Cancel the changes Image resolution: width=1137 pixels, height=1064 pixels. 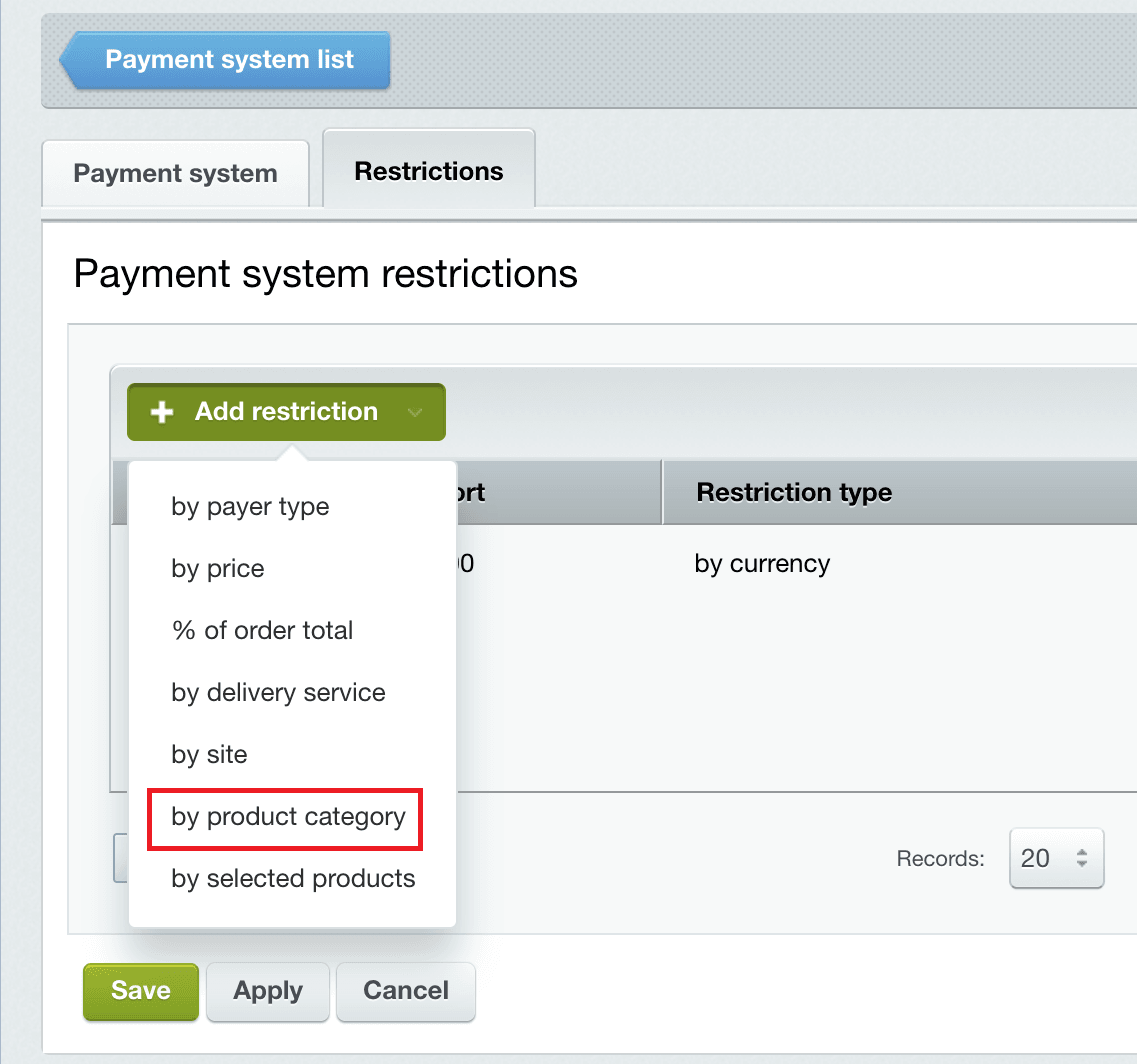click(405, 991)
